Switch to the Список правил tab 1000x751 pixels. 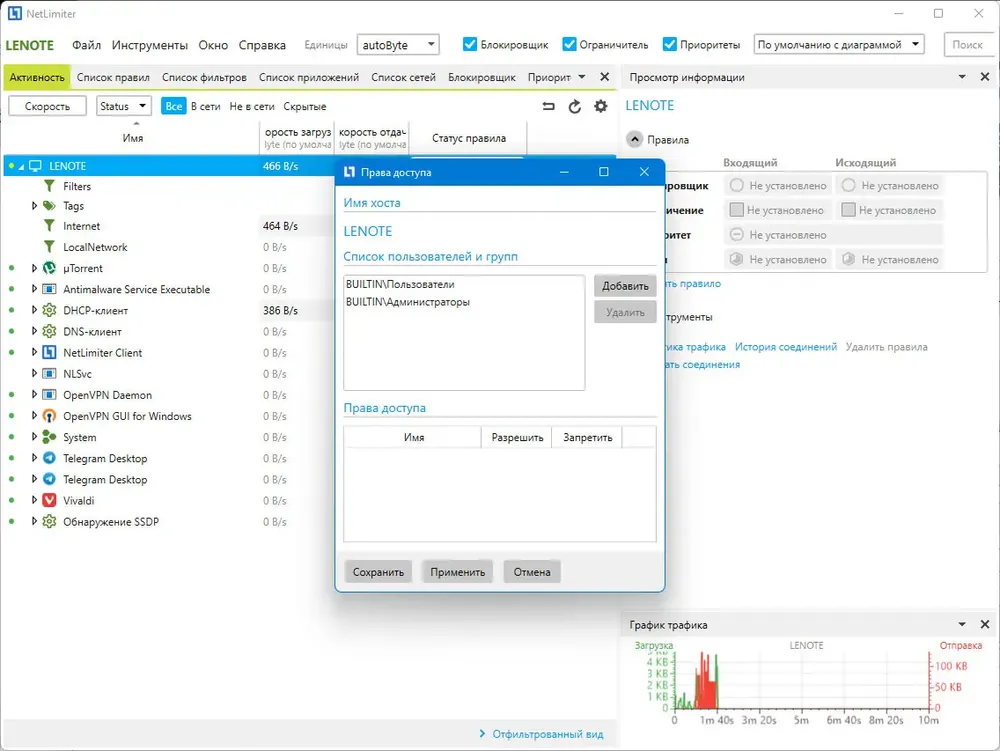tap(113, 77)
